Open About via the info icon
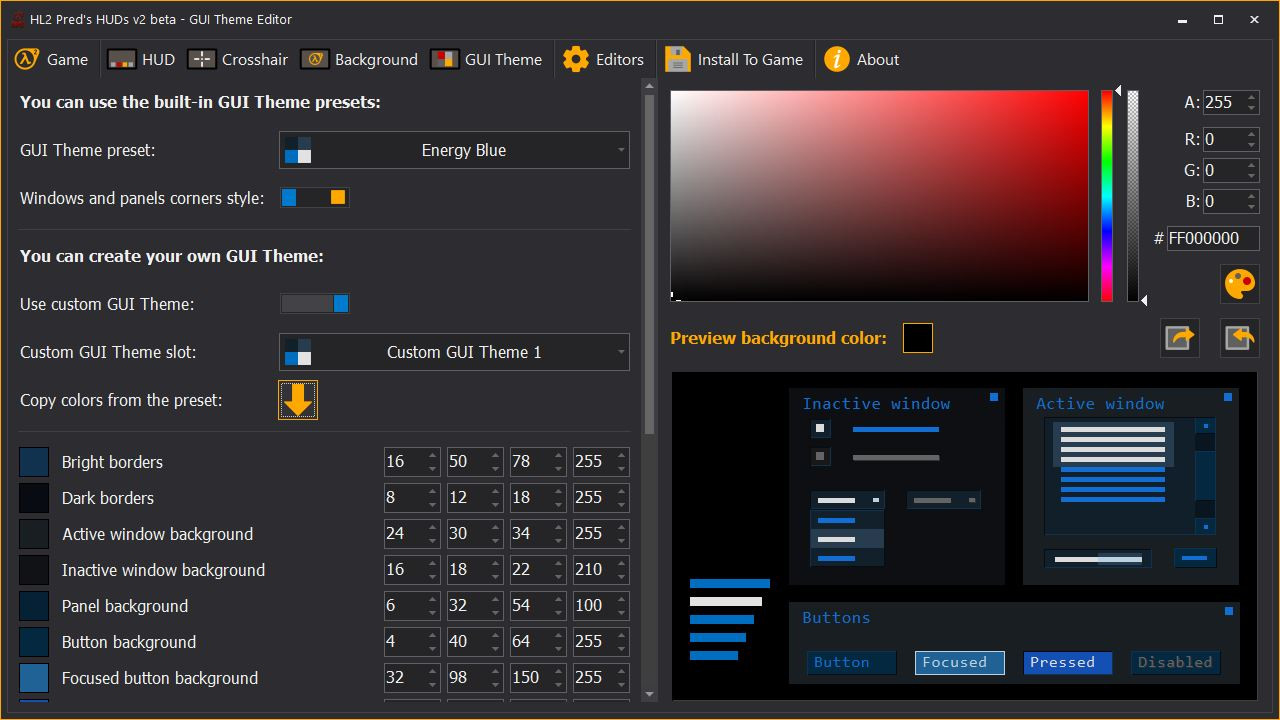 point(836,60)
